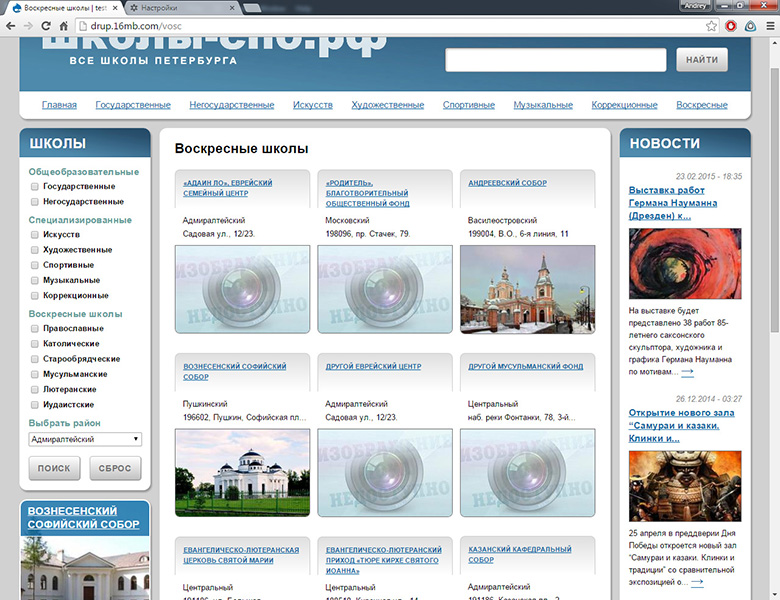Viewport: 780px width, 600px height.
Task: Open the Воскресные menu link
Action: coord(701,105)
